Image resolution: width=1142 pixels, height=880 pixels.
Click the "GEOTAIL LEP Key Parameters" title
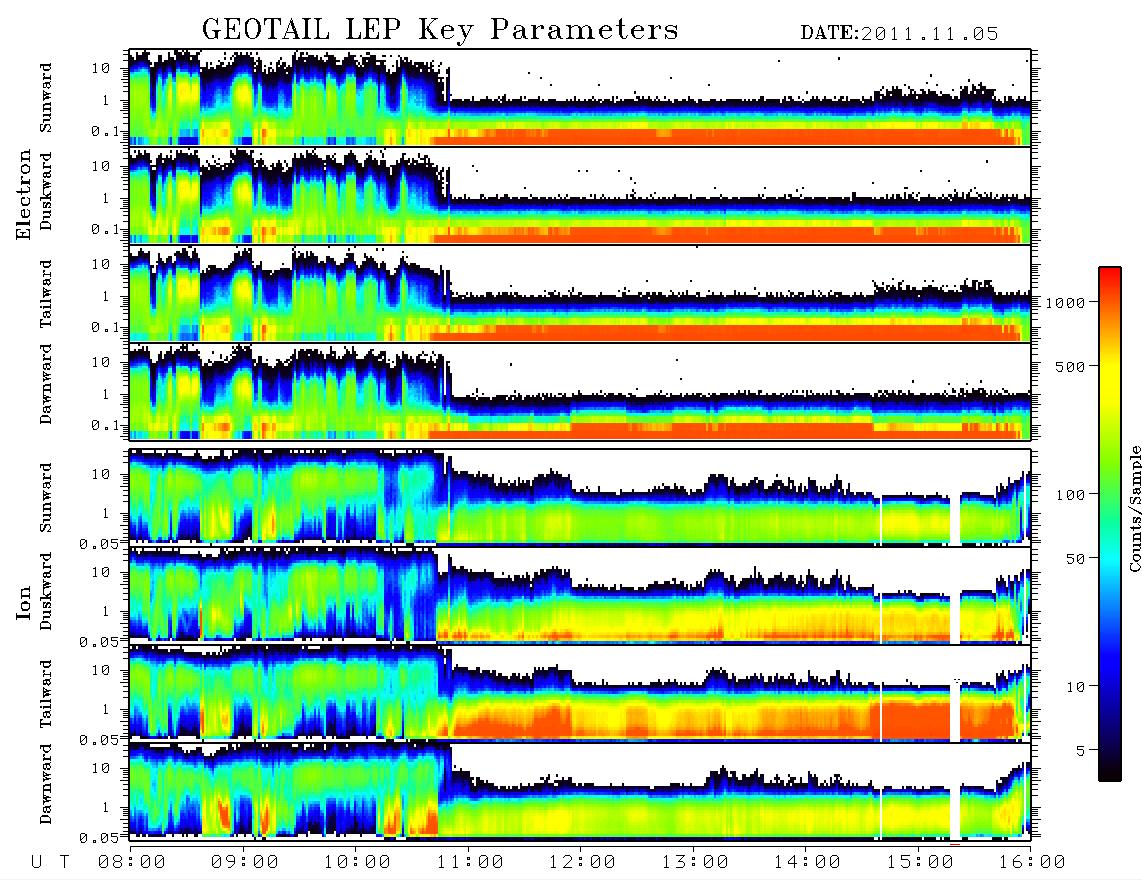[440, 30]
